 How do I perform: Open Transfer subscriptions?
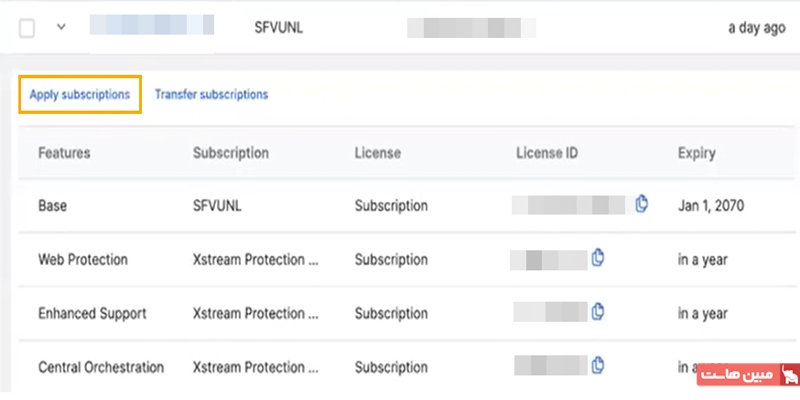(211, 95)
